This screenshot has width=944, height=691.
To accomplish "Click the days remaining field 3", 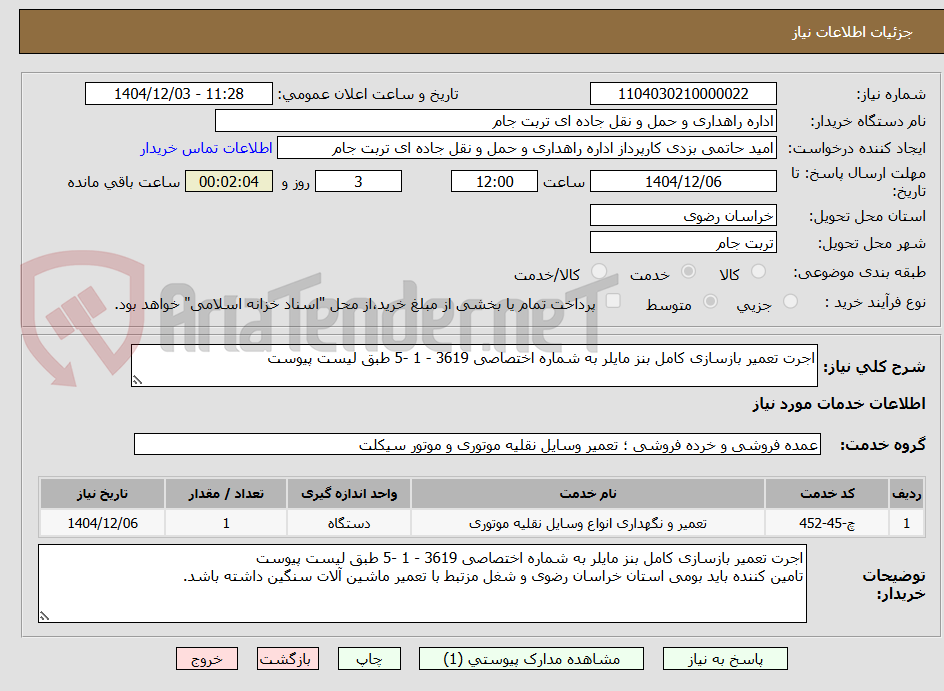I will tap(358, 181).
